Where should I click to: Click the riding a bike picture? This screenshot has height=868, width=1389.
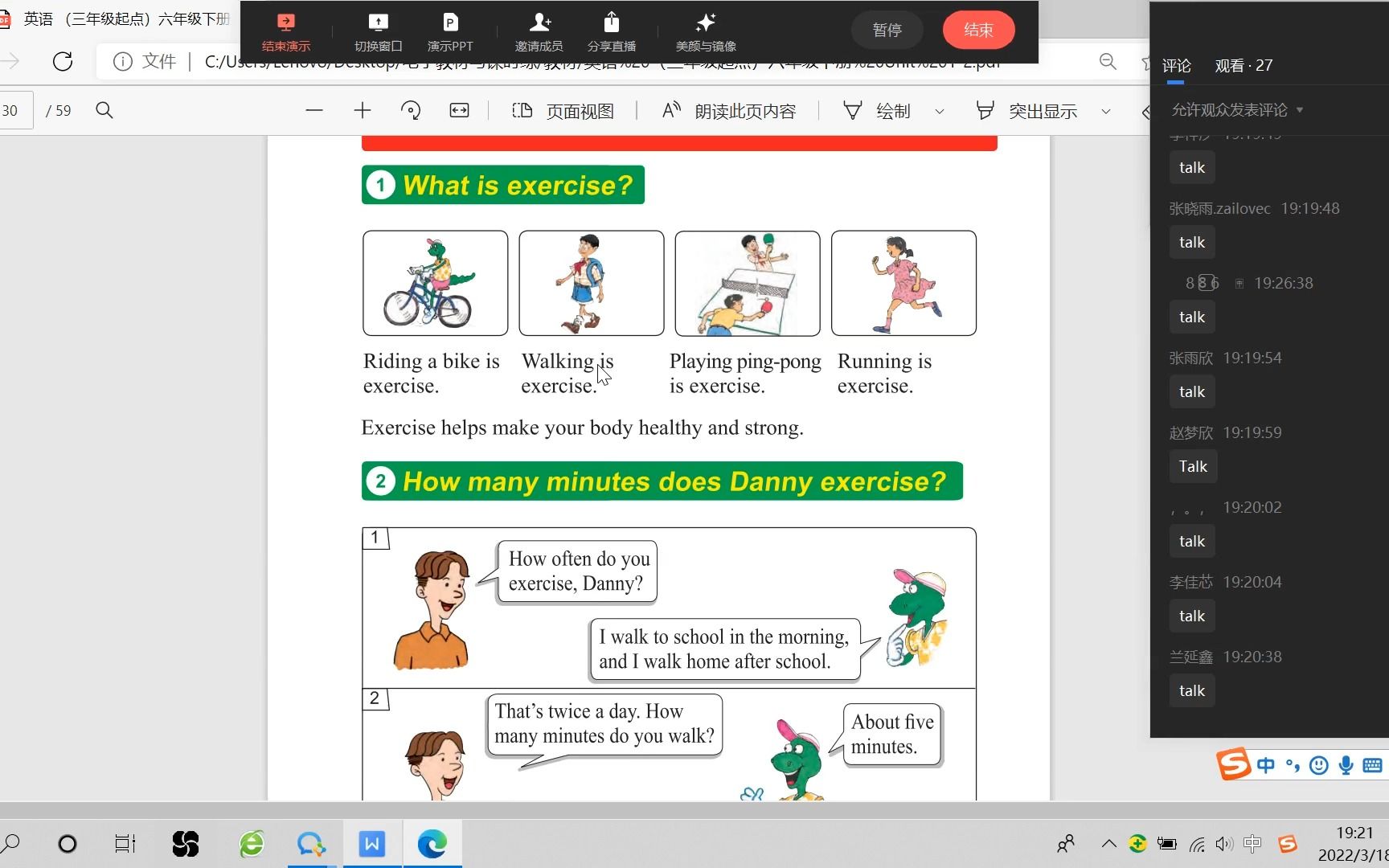435,283
